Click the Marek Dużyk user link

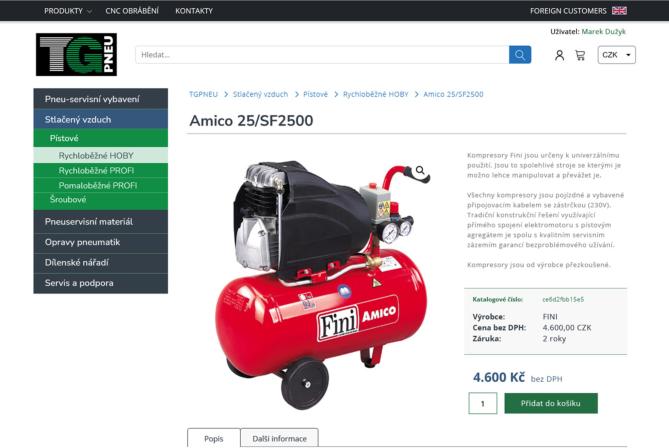click(x=603, y=32)
